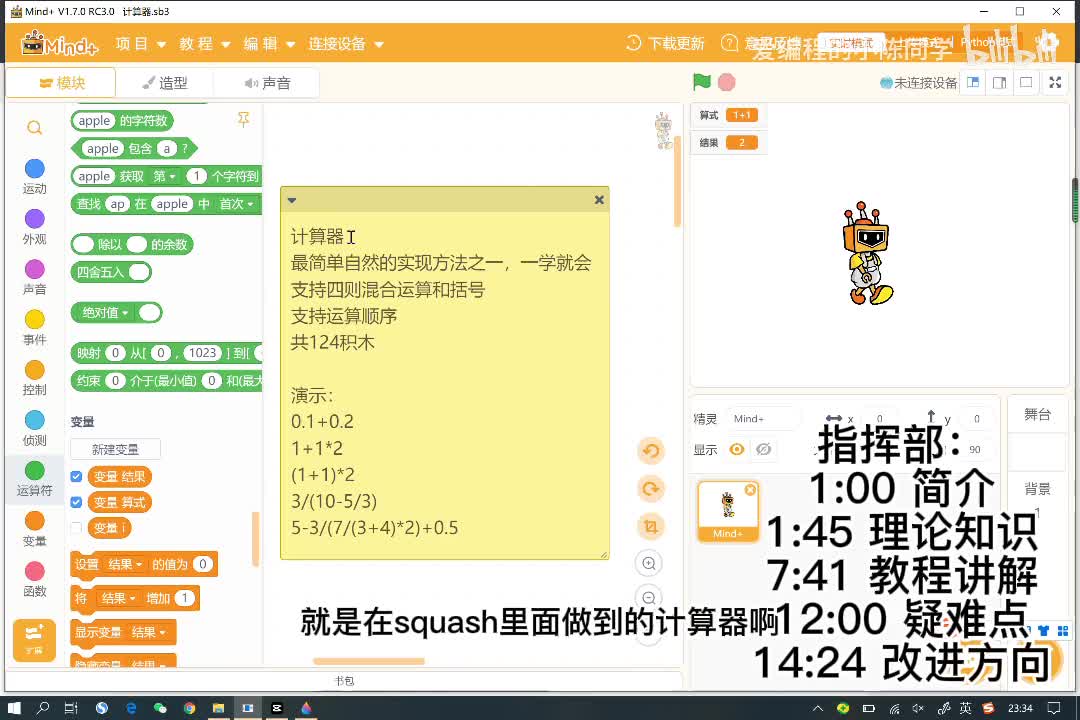Zoom out the workspace
Image resolution: width=1080 pixels, height=720 pixels.
(649, 597)
